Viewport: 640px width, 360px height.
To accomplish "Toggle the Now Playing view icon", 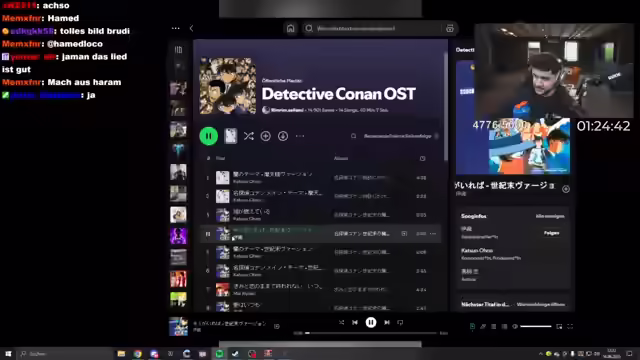I will click(x=472, y=326).
